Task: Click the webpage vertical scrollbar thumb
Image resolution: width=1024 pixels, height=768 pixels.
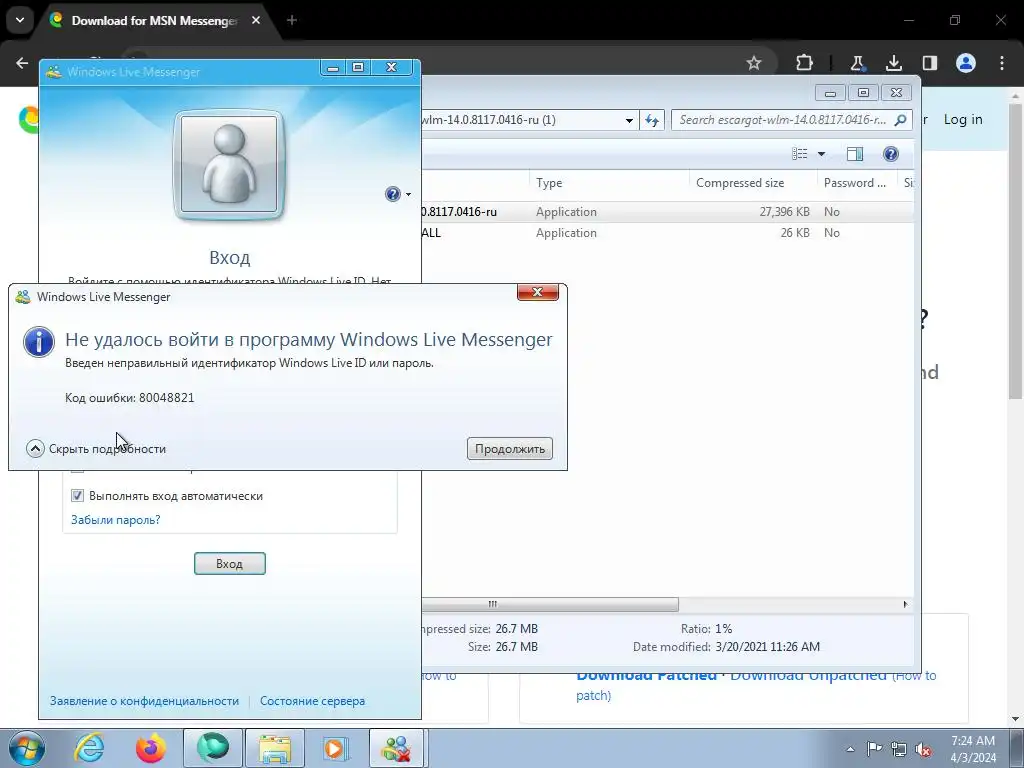Action: (1016, 250)
